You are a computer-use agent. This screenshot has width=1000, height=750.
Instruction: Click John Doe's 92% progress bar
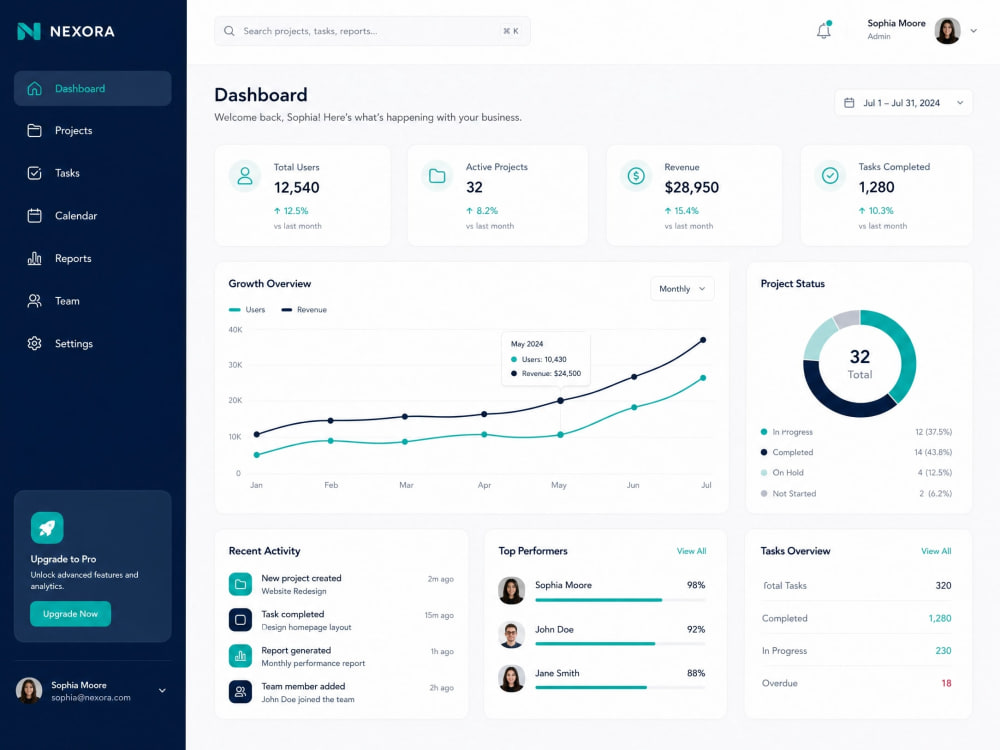click(x=620, y=644)
